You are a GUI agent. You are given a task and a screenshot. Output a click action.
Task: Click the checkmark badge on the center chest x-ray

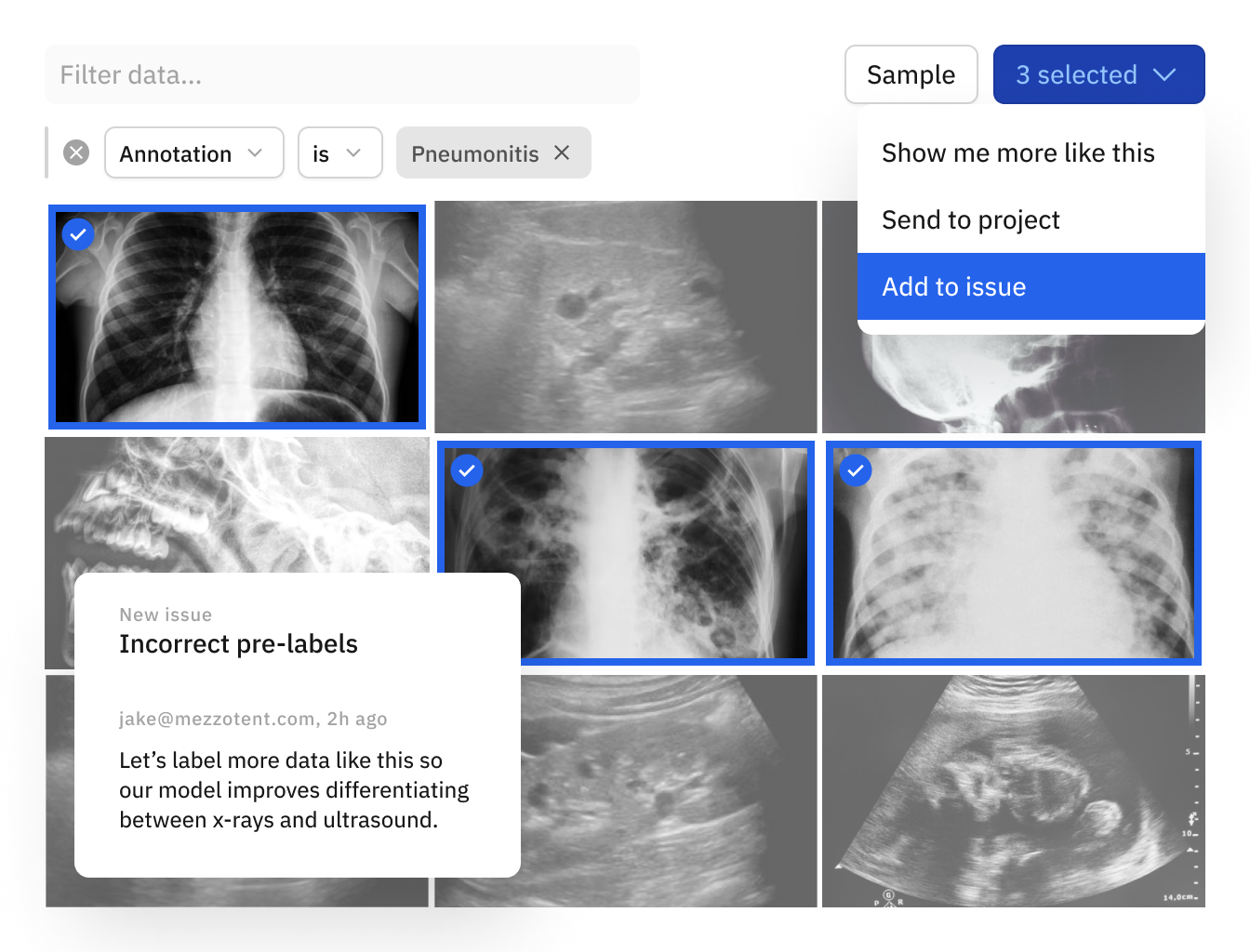[467, 471]
